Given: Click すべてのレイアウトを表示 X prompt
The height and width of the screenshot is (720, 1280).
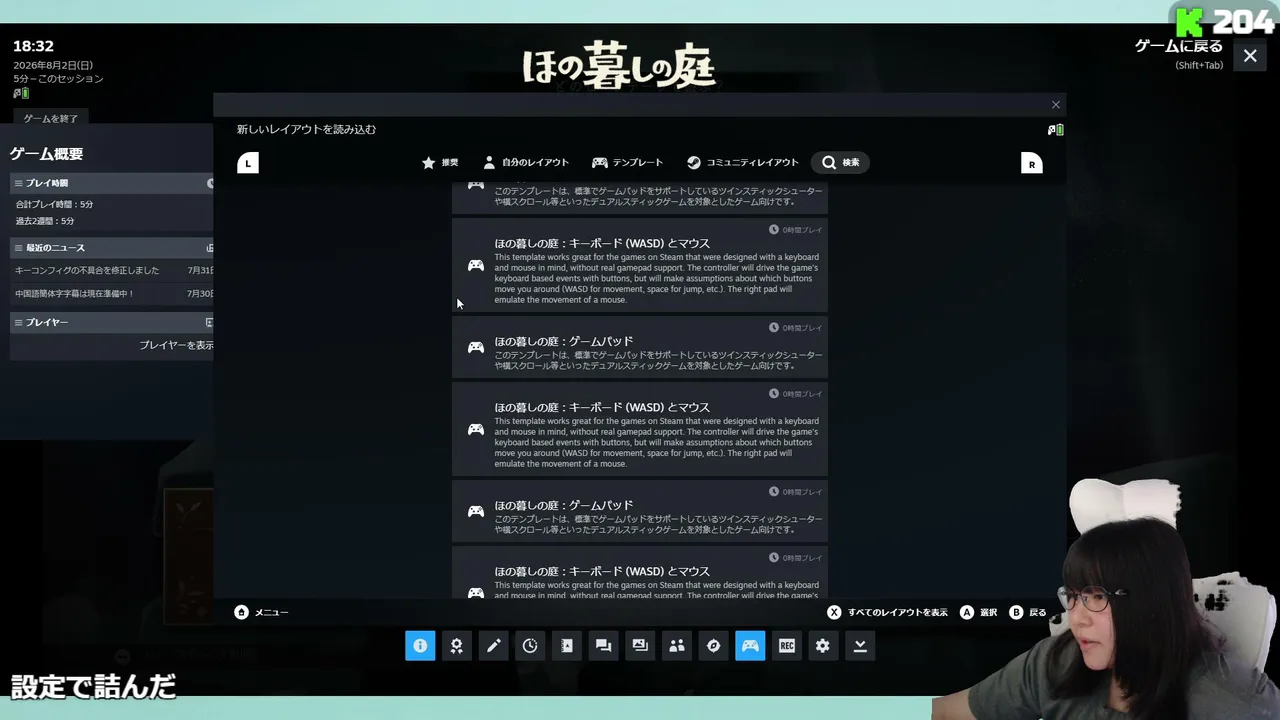Looking at the screenshot, I should point(888,612).
